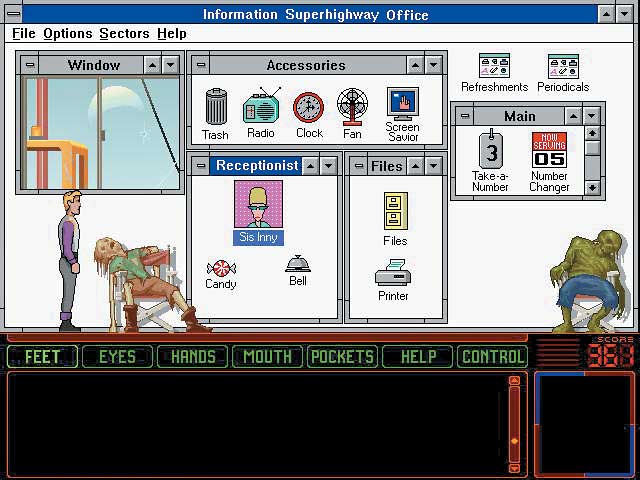Open control menu box of Files window
Image resolution: width=640 pixels, height=480 pixels.
(359, 166)
